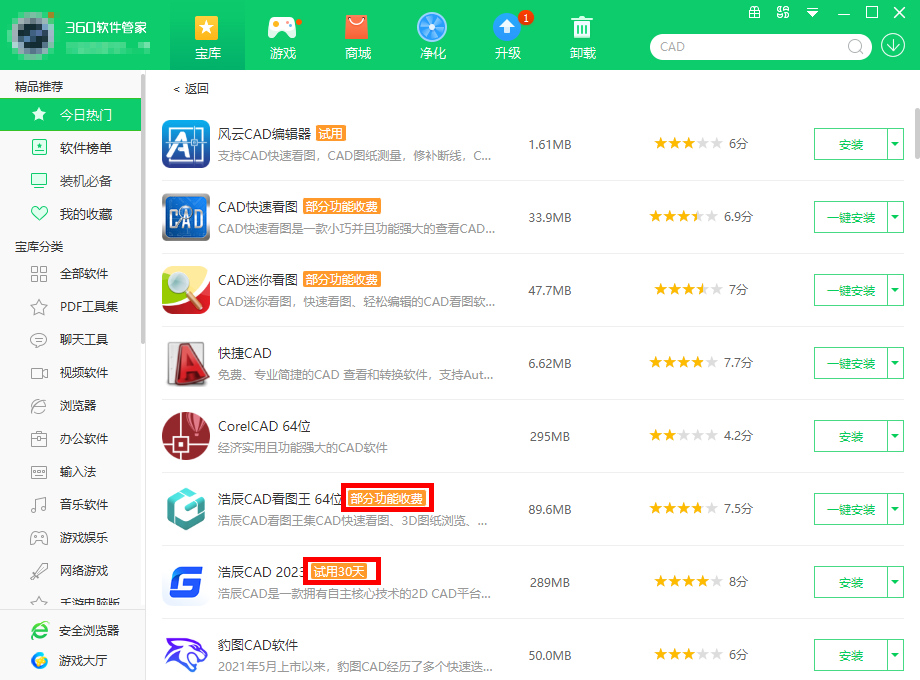920x680 pixels.
Task: Expand install options for 浩辰CAD 2023
Action: pyautogui.click(x=895, y=583)
